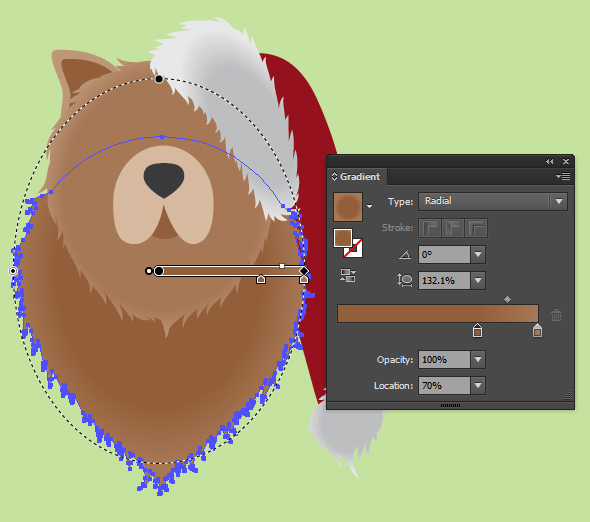Click the angle icon beside 0°
Image resolution: width=590 pixels, height=522 pixels.
[x=405, y=255]
